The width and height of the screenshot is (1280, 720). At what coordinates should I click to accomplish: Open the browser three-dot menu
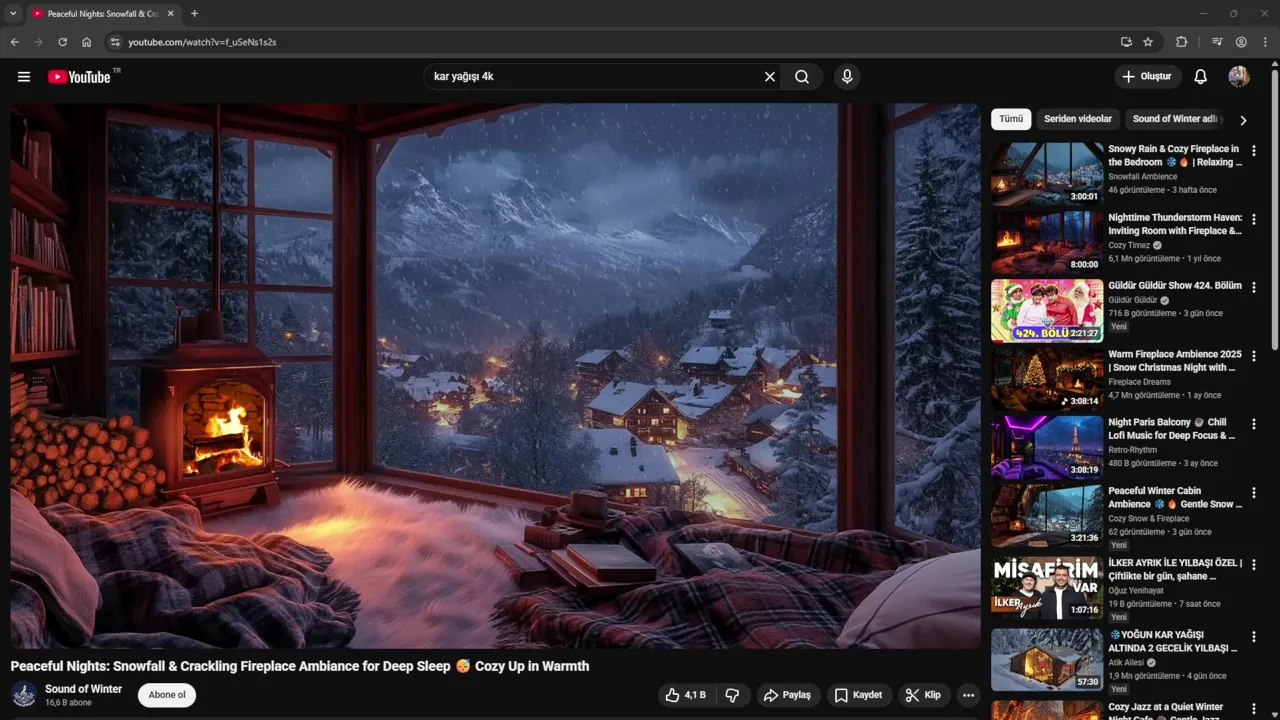coord(1265,42)
